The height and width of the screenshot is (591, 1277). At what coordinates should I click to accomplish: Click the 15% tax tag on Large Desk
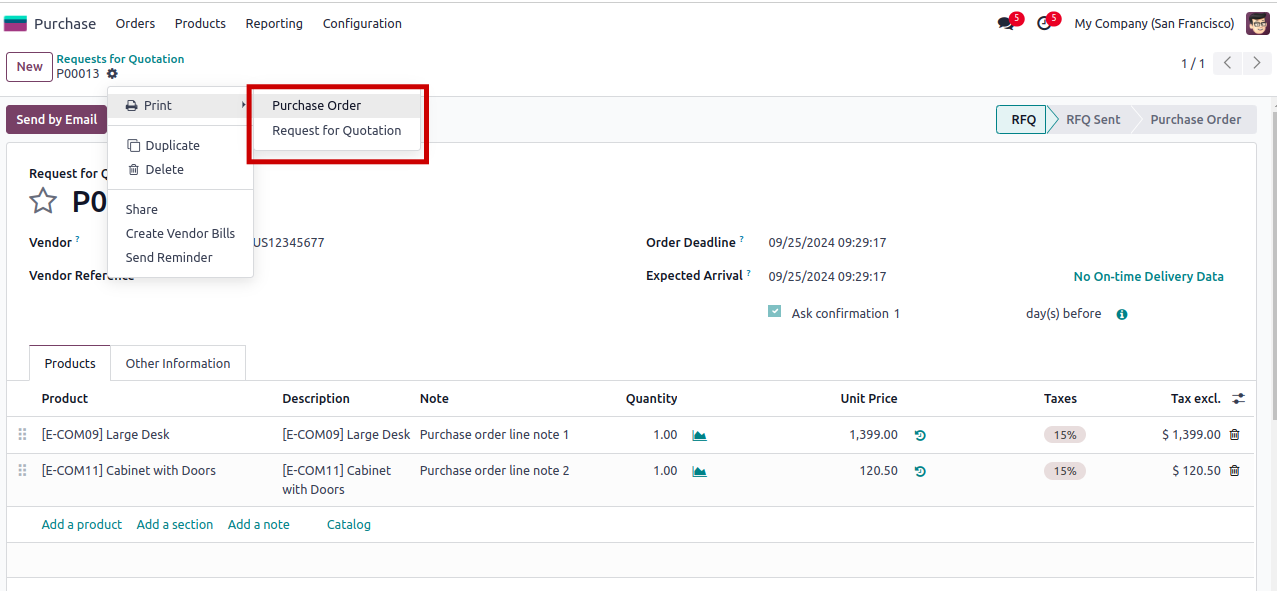tap(1064, 435)
